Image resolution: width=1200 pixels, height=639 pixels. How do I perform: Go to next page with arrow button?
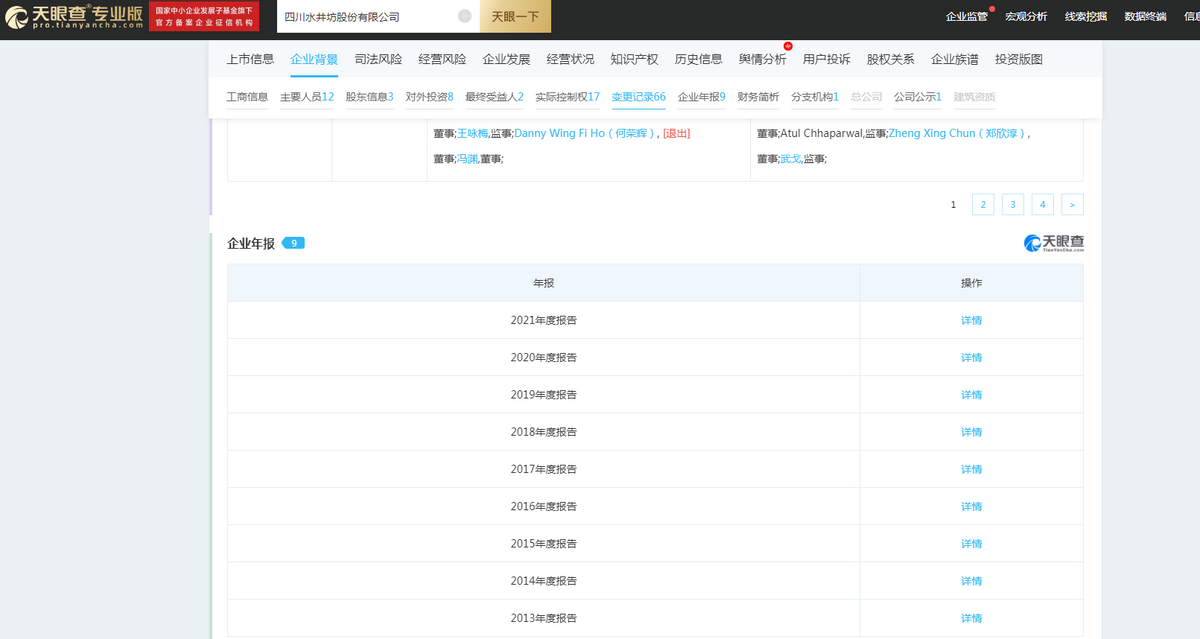click(1072, 204)
